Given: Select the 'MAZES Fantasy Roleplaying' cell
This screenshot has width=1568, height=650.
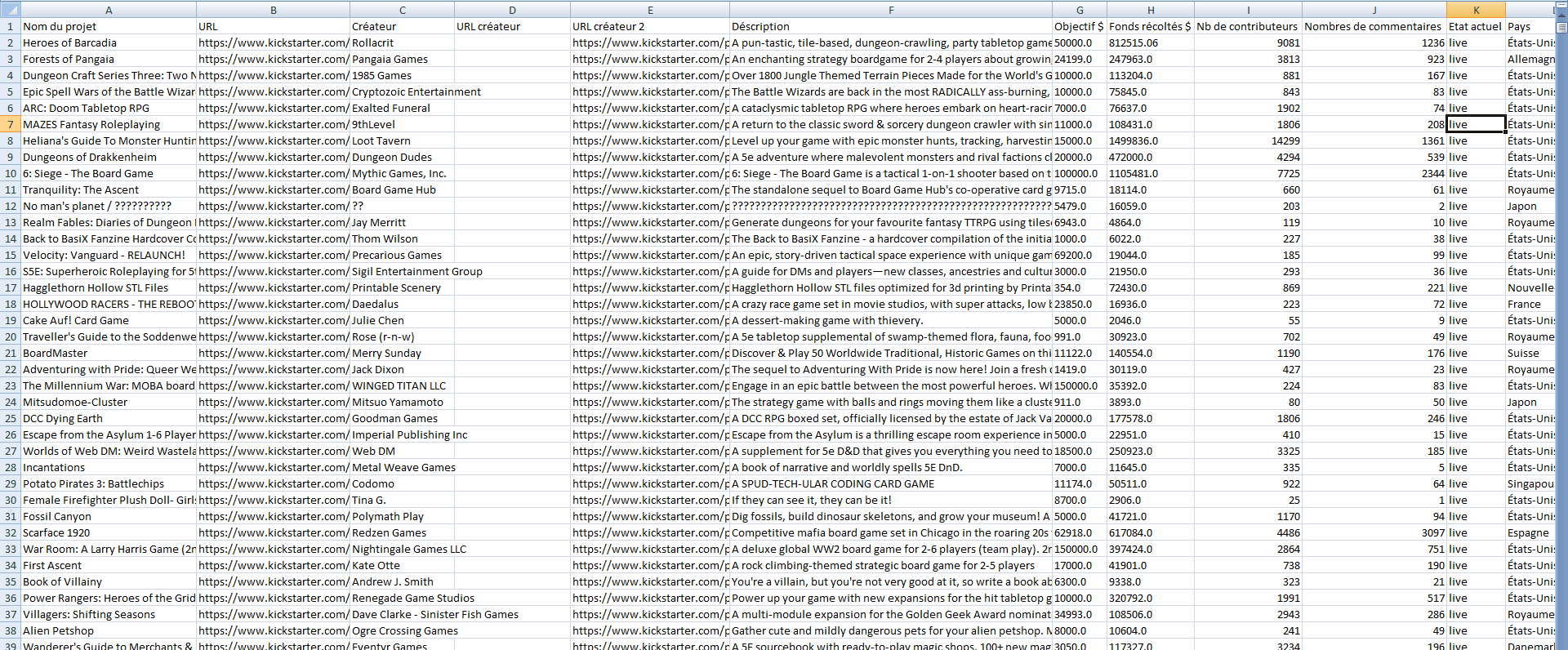Looking at the screenshot, I should tap(109, 124).
